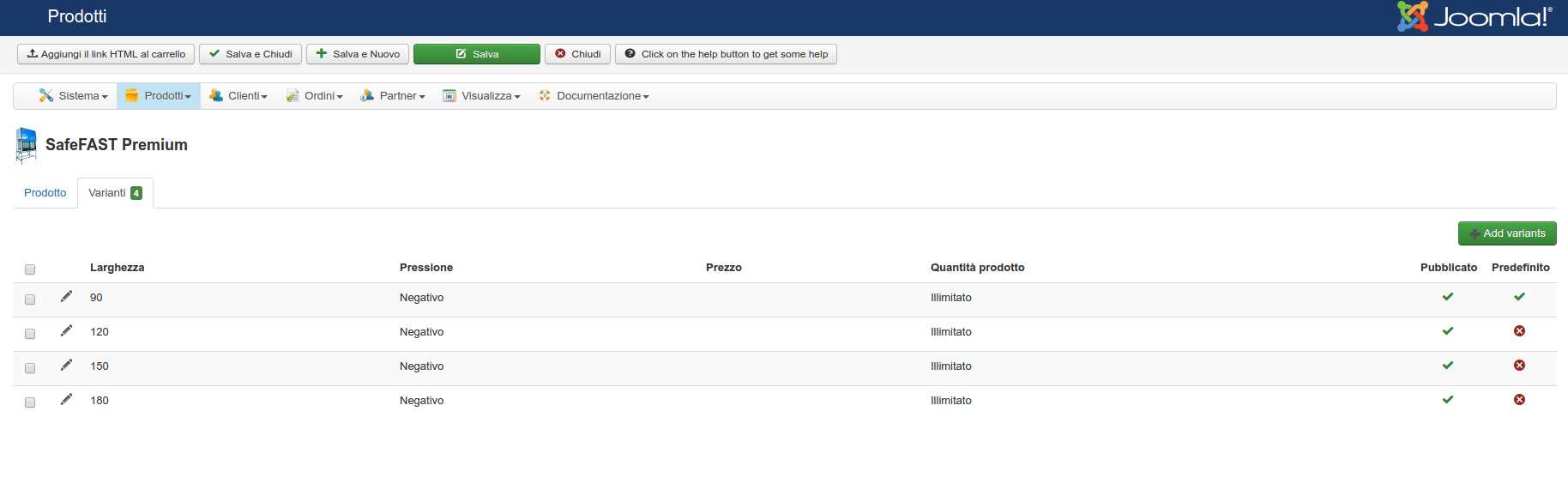Expand the Ordini menu
Image resolution: width=1568 pixels, height=490 pixels.
(x=314, y=96)
